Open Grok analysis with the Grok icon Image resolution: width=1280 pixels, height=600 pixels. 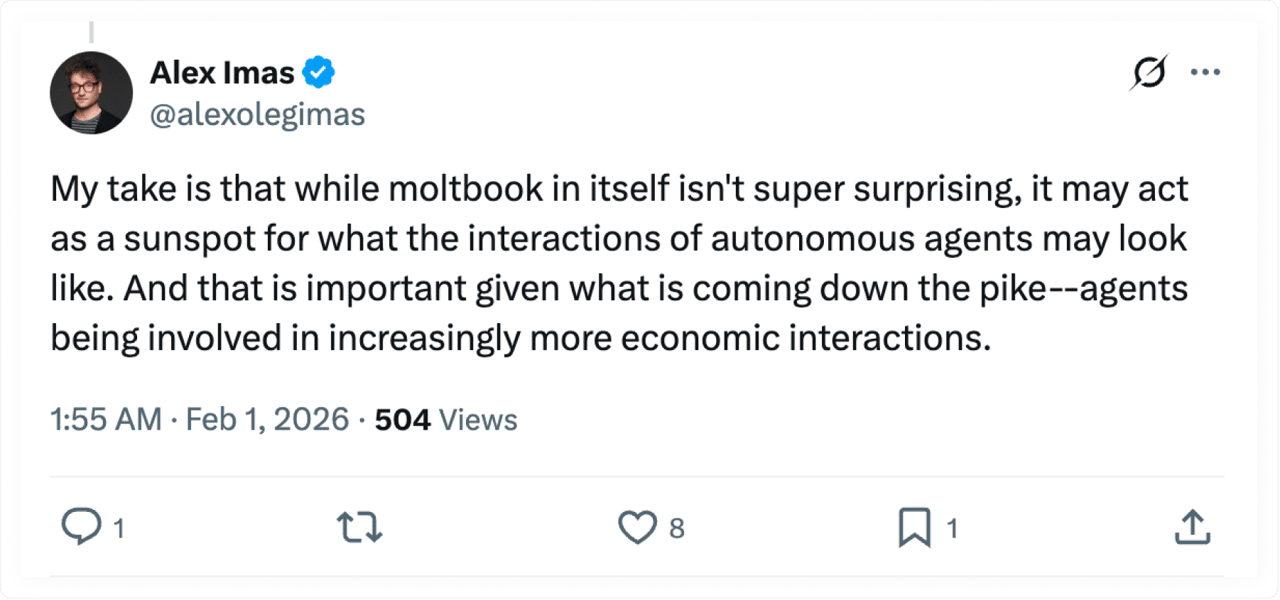[1147, 72]
